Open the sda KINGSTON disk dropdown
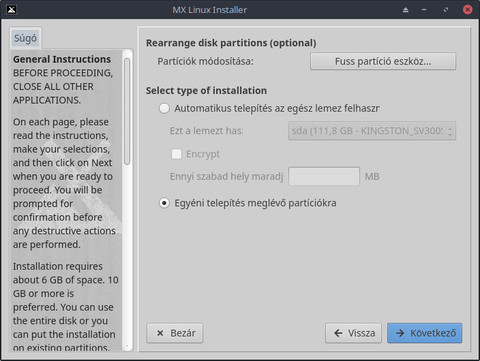 click(372, 131)
